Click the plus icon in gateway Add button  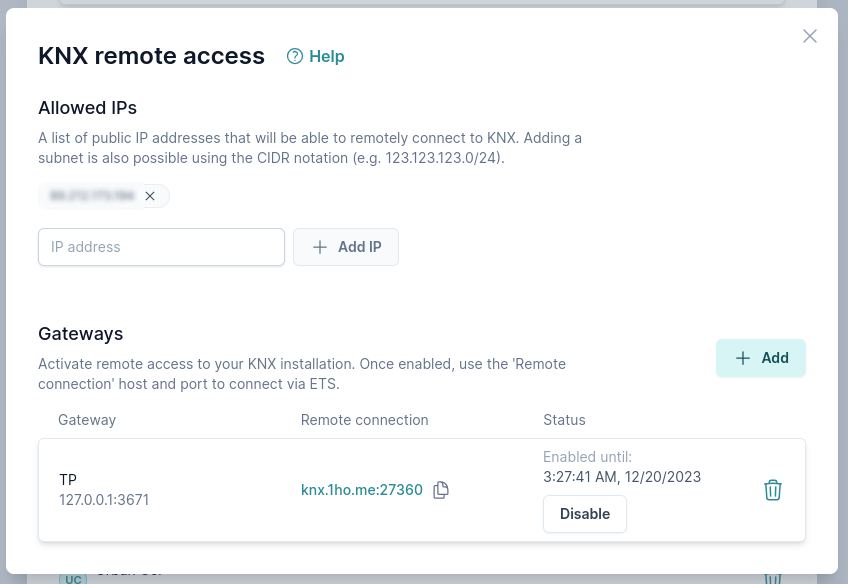click(x=743, y=358)
